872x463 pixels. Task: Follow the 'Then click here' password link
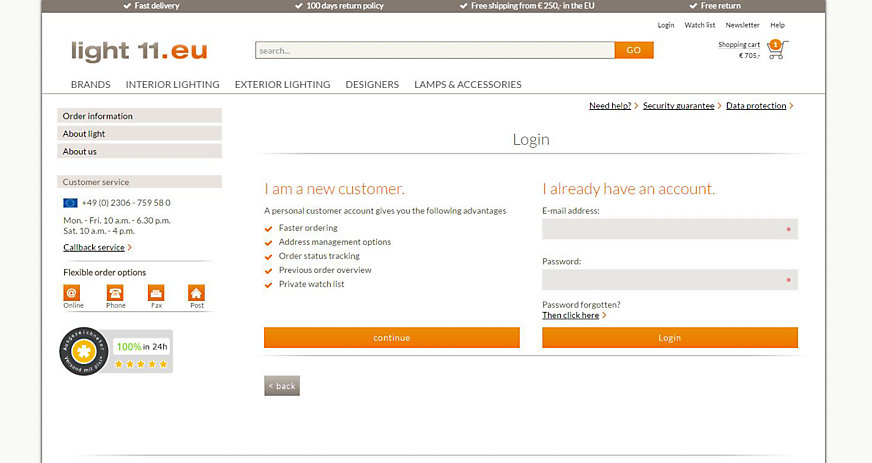click(571, 315)
